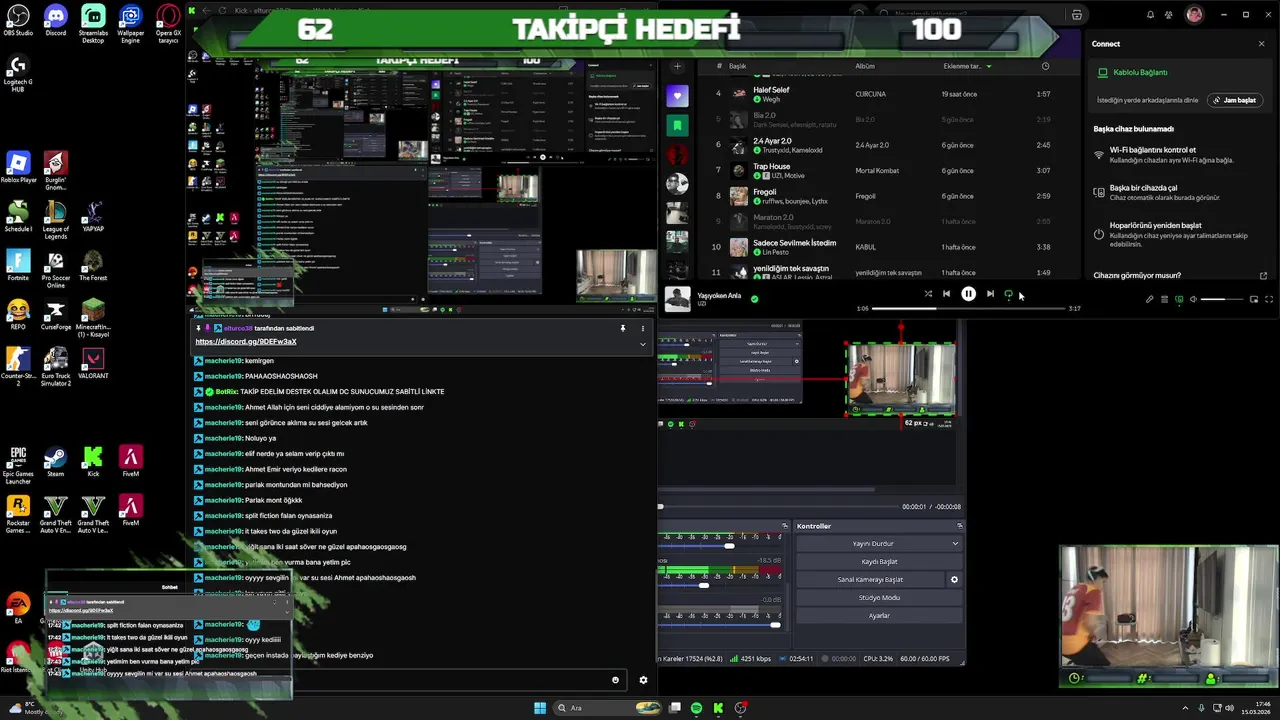Open Kick app from the taskbar
The width and height of the screenshot is (1280, 720).
(x=718, y=708)
